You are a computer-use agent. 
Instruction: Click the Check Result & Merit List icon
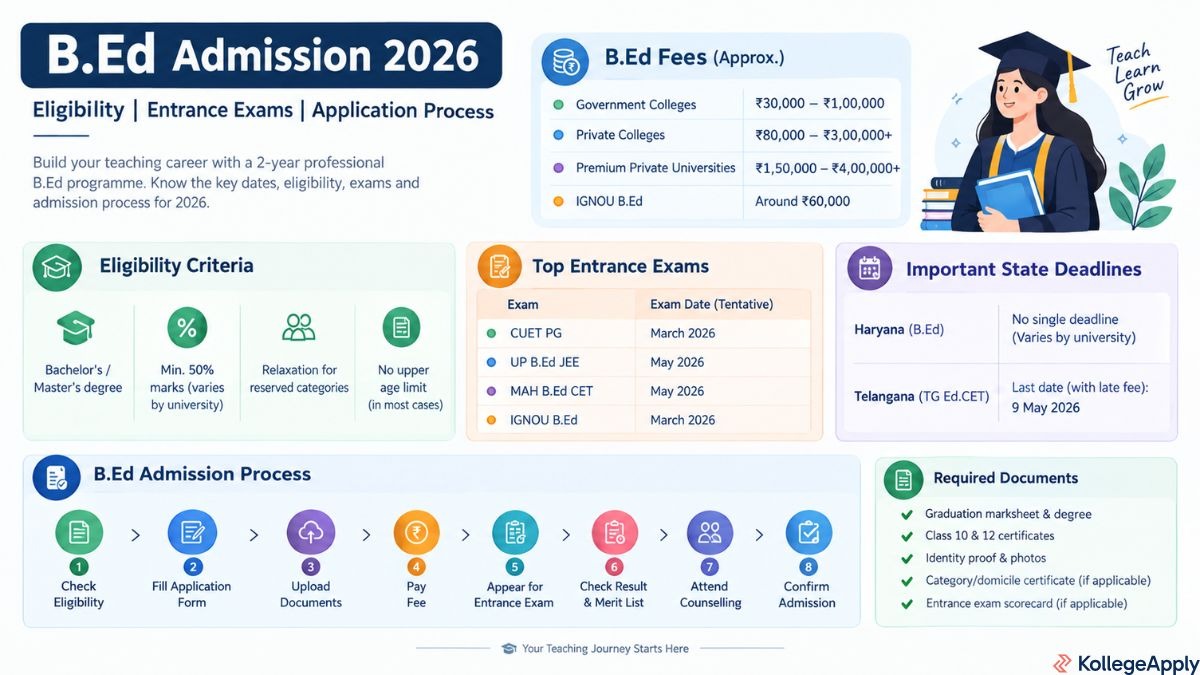pyautogui.click(x=614, y=533)
